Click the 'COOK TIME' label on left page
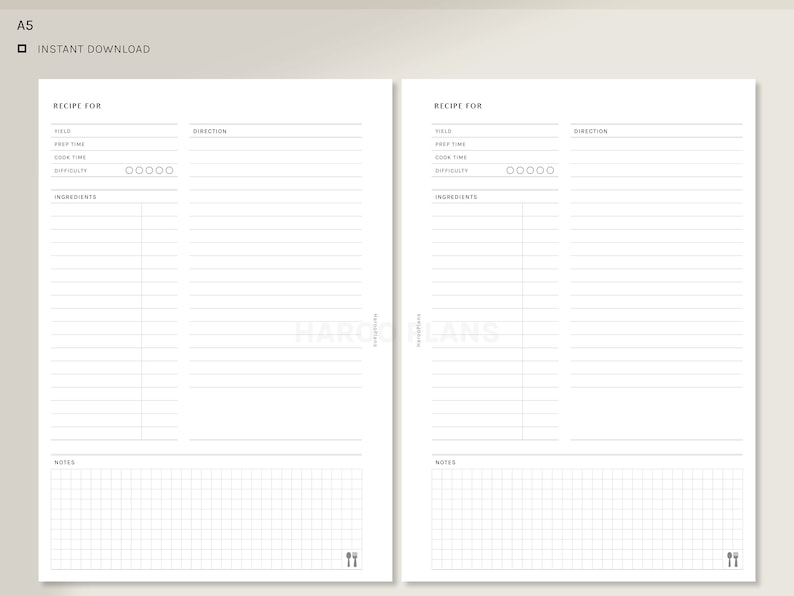Image resolution: width=794 pixels, height=596 pixels. click(x=70, y=157)
